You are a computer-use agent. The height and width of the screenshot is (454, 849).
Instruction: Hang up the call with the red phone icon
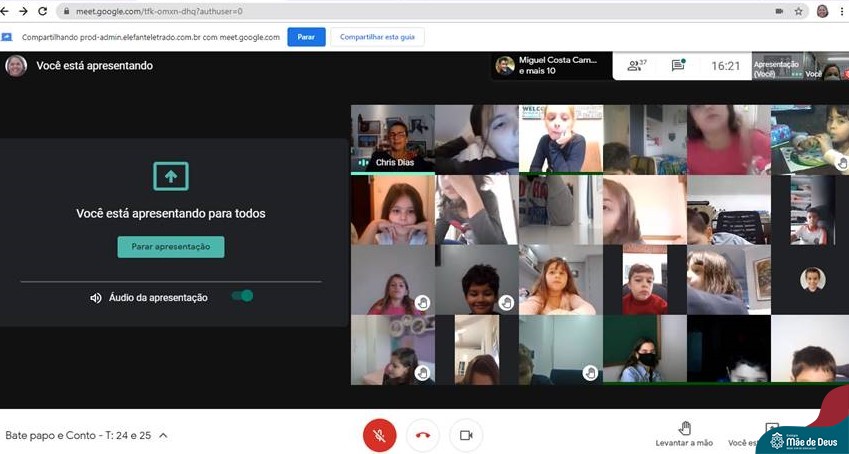point(422,435)
